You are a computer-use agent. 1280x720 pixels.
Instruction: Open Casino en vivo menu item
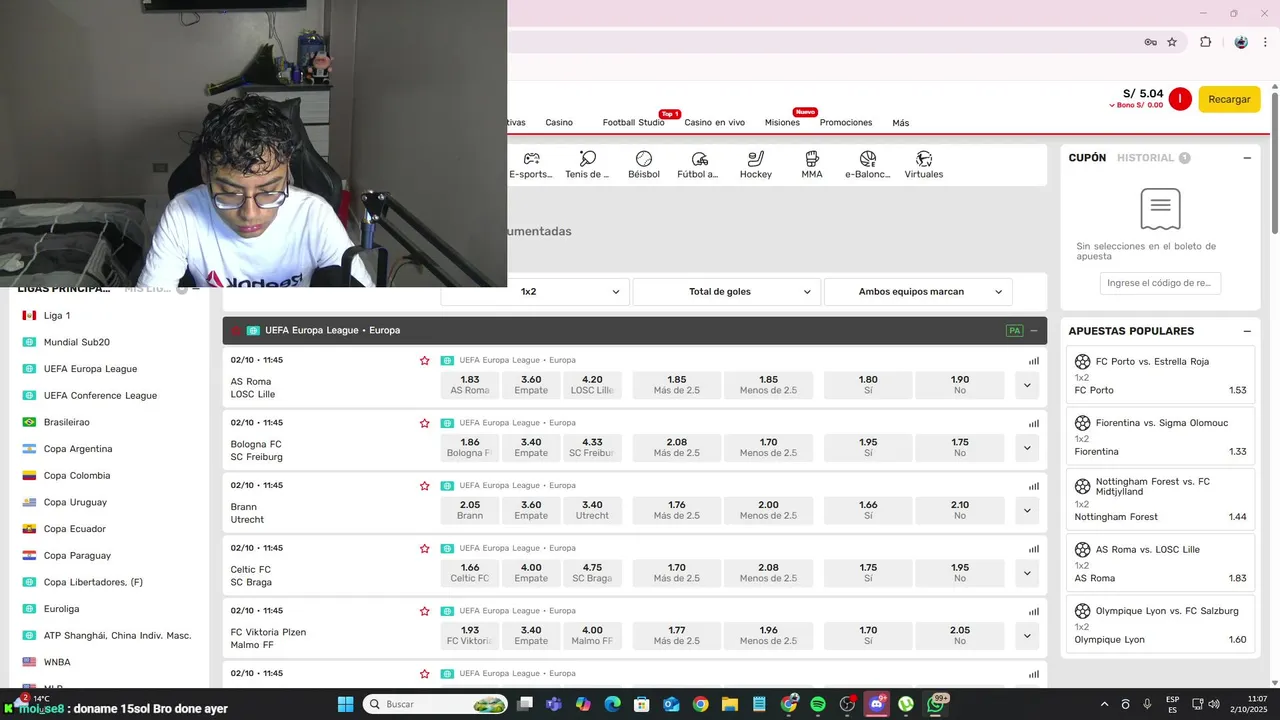[714, 123]
